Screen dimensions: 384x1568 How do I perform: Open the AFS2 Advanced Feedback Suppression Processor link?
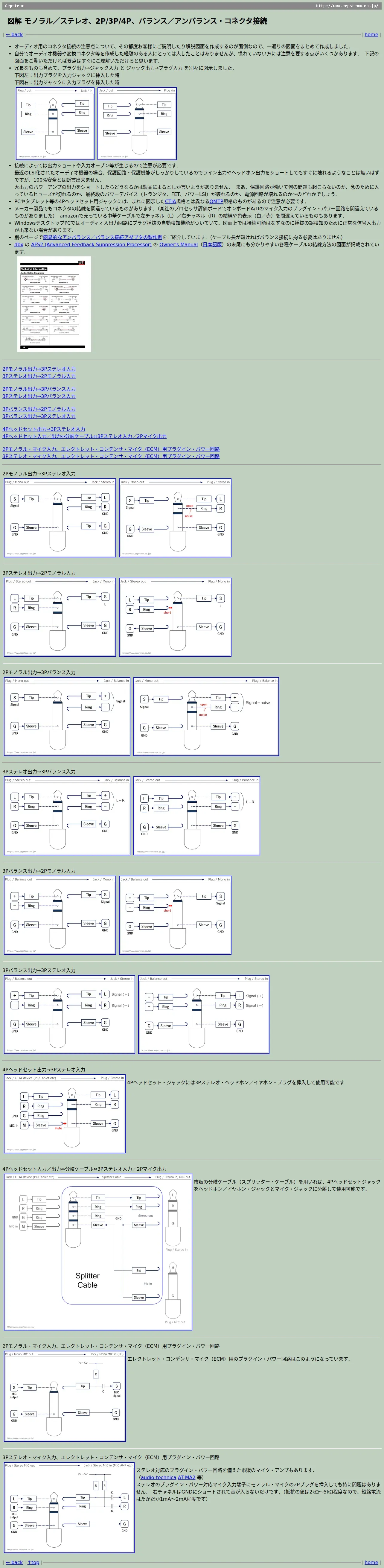tap(91, 245)
